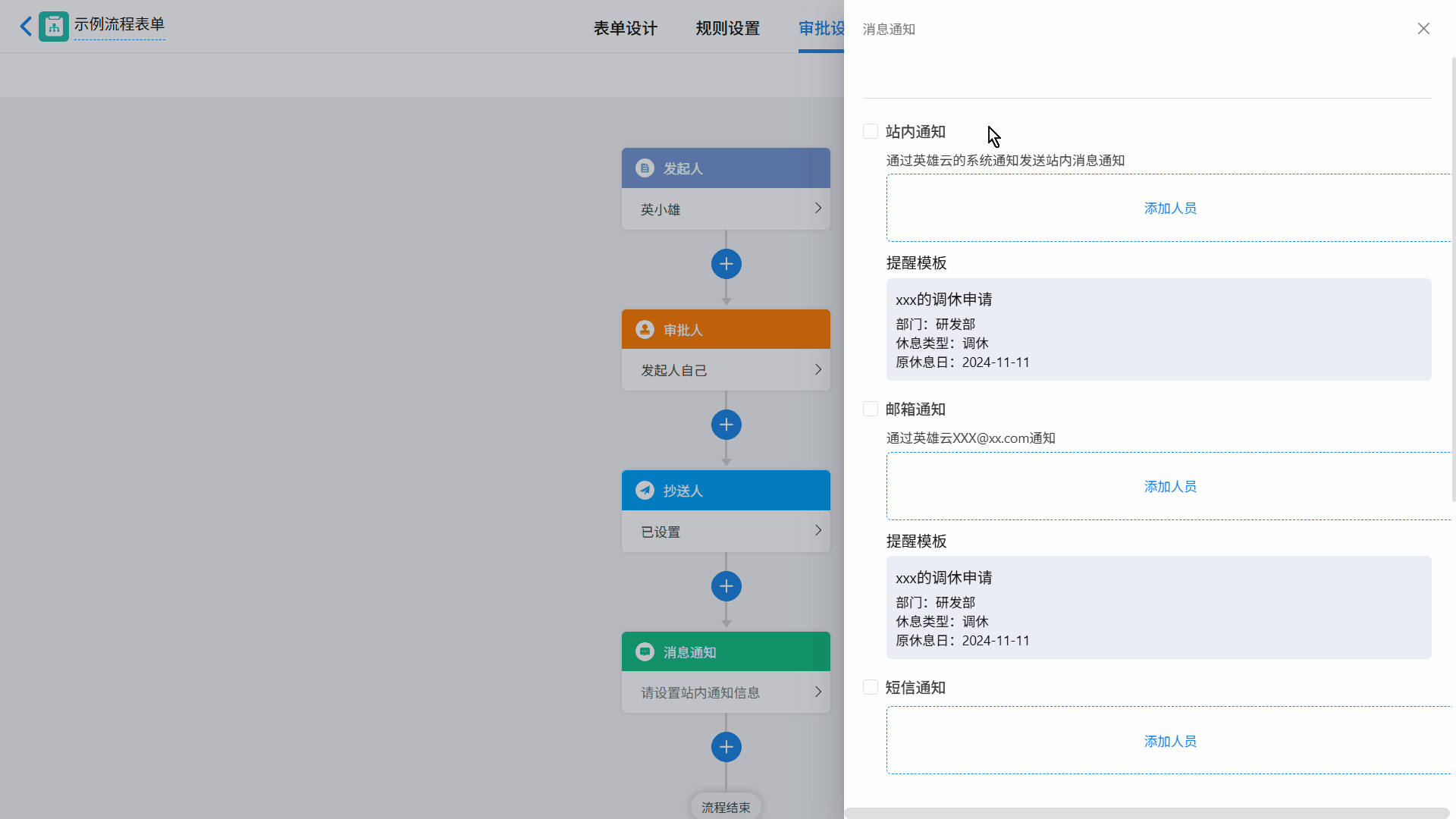Image resolution: width=1456 pixels, height=819 pixels.
Task: Click 添加人员 under 邮箱通知
Action: click(1169, 487)
